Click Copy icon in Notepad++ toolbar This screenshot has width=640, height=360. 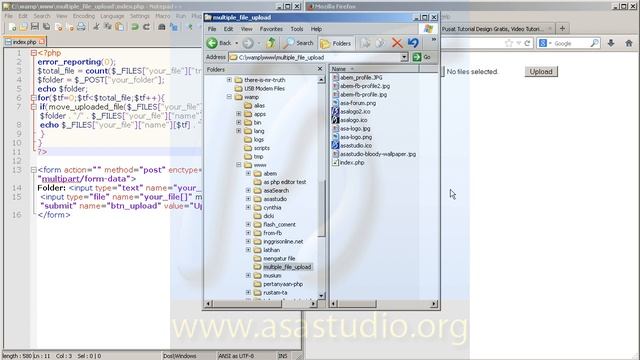108,27
